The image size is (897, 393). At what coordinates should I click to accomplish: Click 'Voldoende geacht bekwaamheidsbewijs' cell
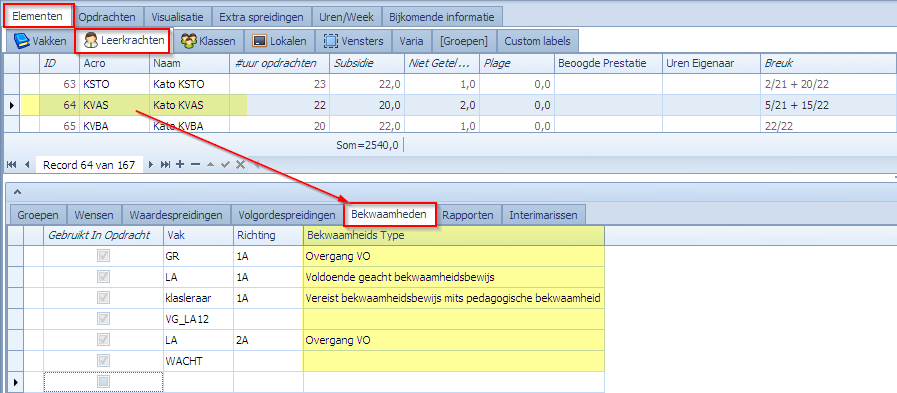tap(454, 277)
